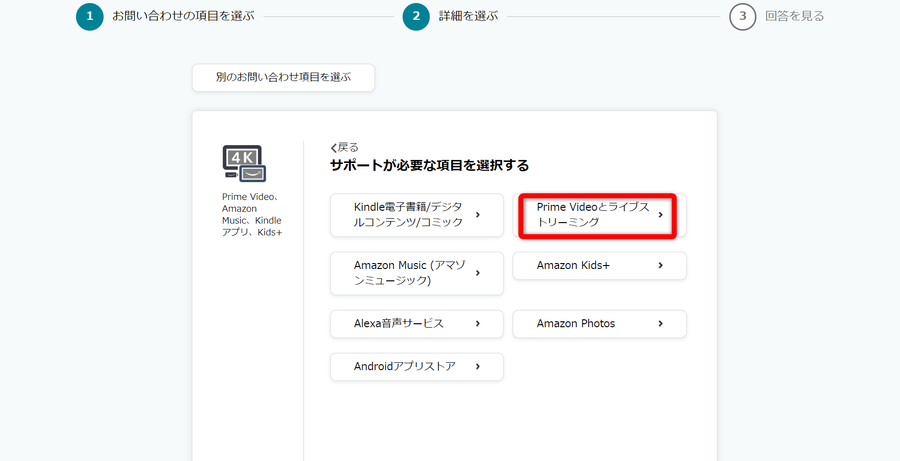Click chevron on Amazon Photos card
Image resolution: width=900 pixels, height=461 pixels.
tap(661, 324)
